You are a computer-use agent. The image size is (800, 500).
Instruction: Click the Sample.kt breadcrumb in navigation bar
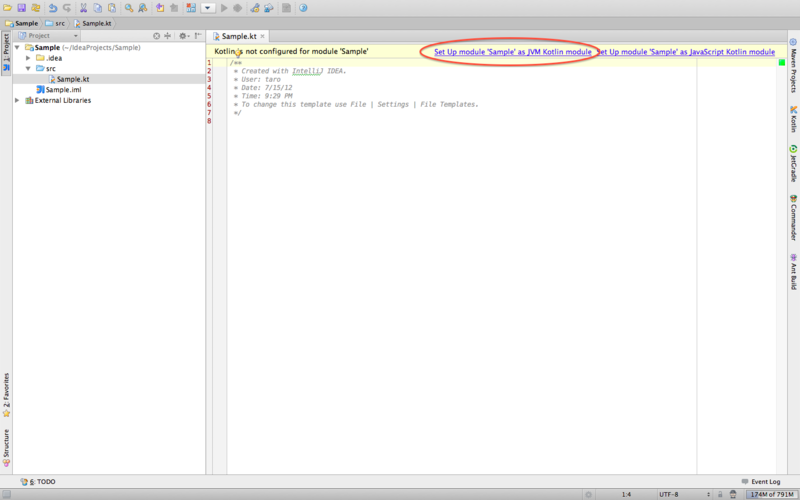point(92,23)
